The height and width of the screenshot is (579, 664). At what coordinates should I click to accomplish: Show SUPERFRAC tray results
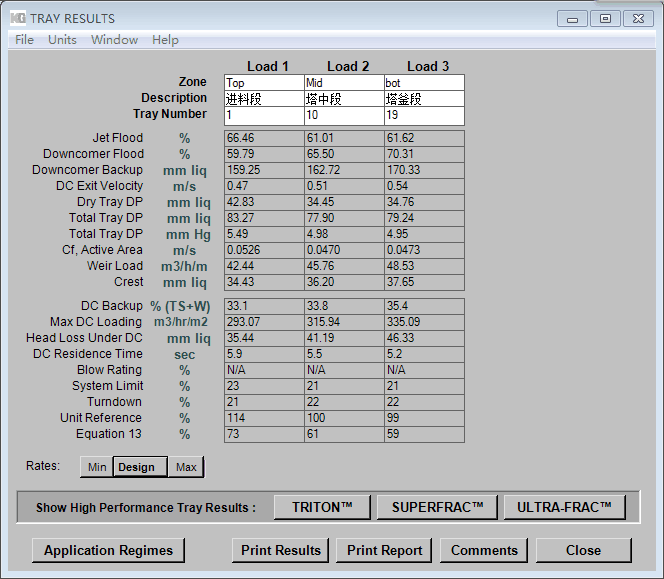[x=437, y=507]
